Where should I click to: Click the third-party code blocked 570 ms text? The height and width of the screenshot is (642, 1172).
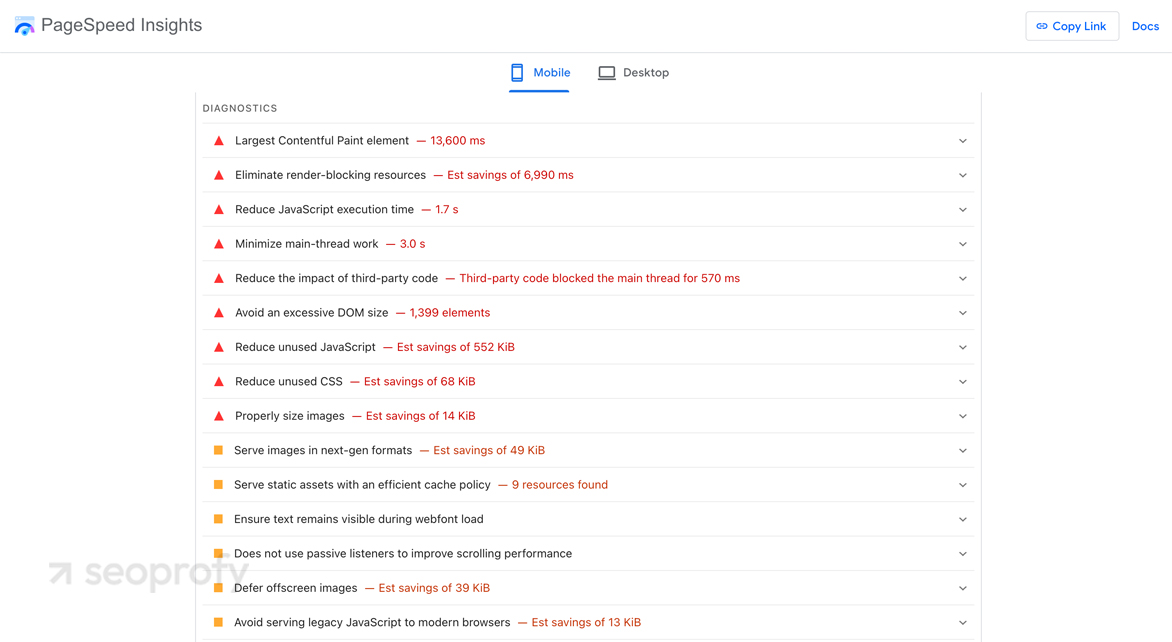599,278
